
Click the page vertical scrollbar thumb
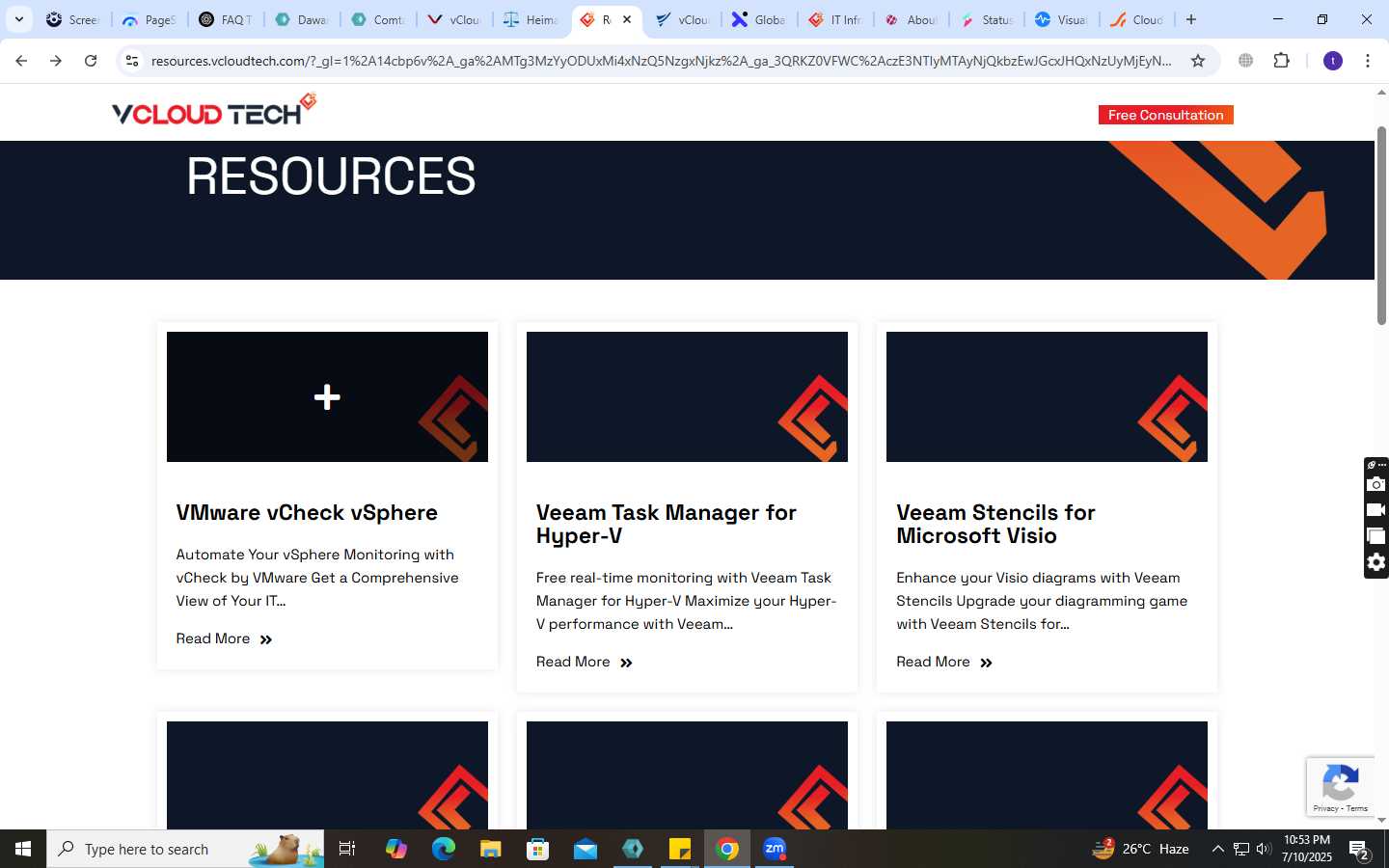tap(1381, 224)
